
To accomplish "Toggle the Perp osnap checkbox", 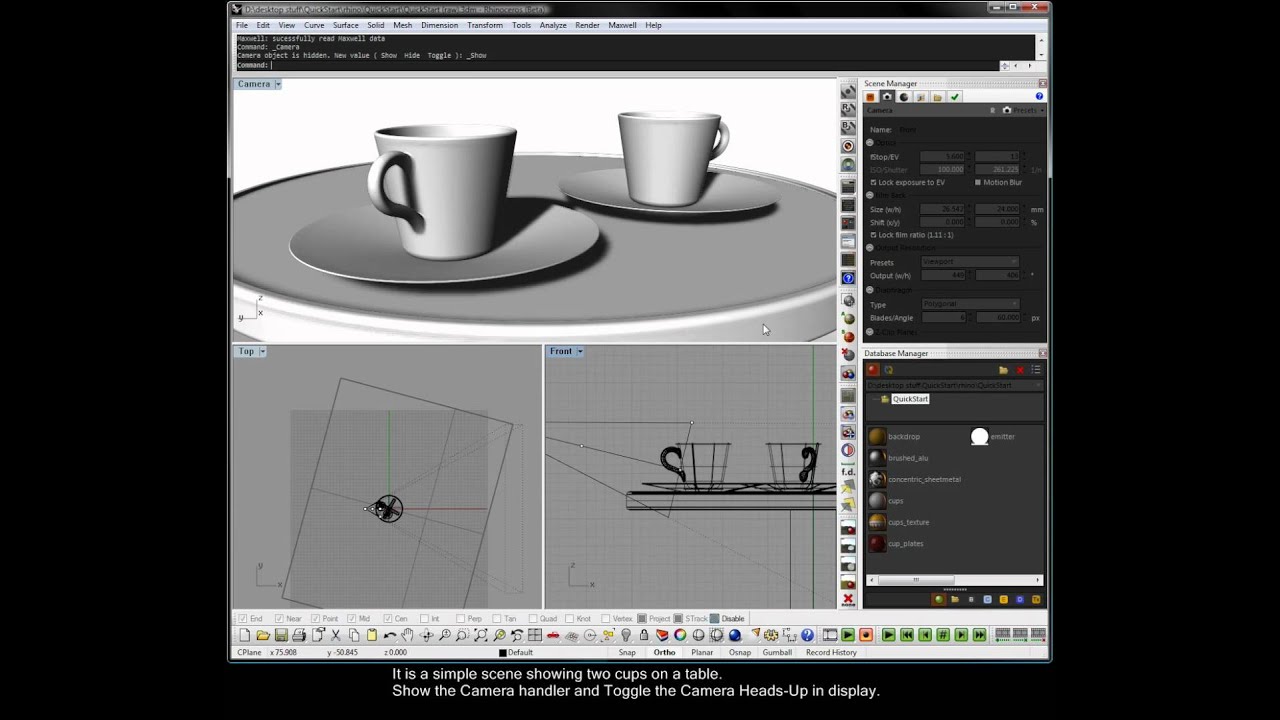I will pyautogui.click(x=460, y=619).
